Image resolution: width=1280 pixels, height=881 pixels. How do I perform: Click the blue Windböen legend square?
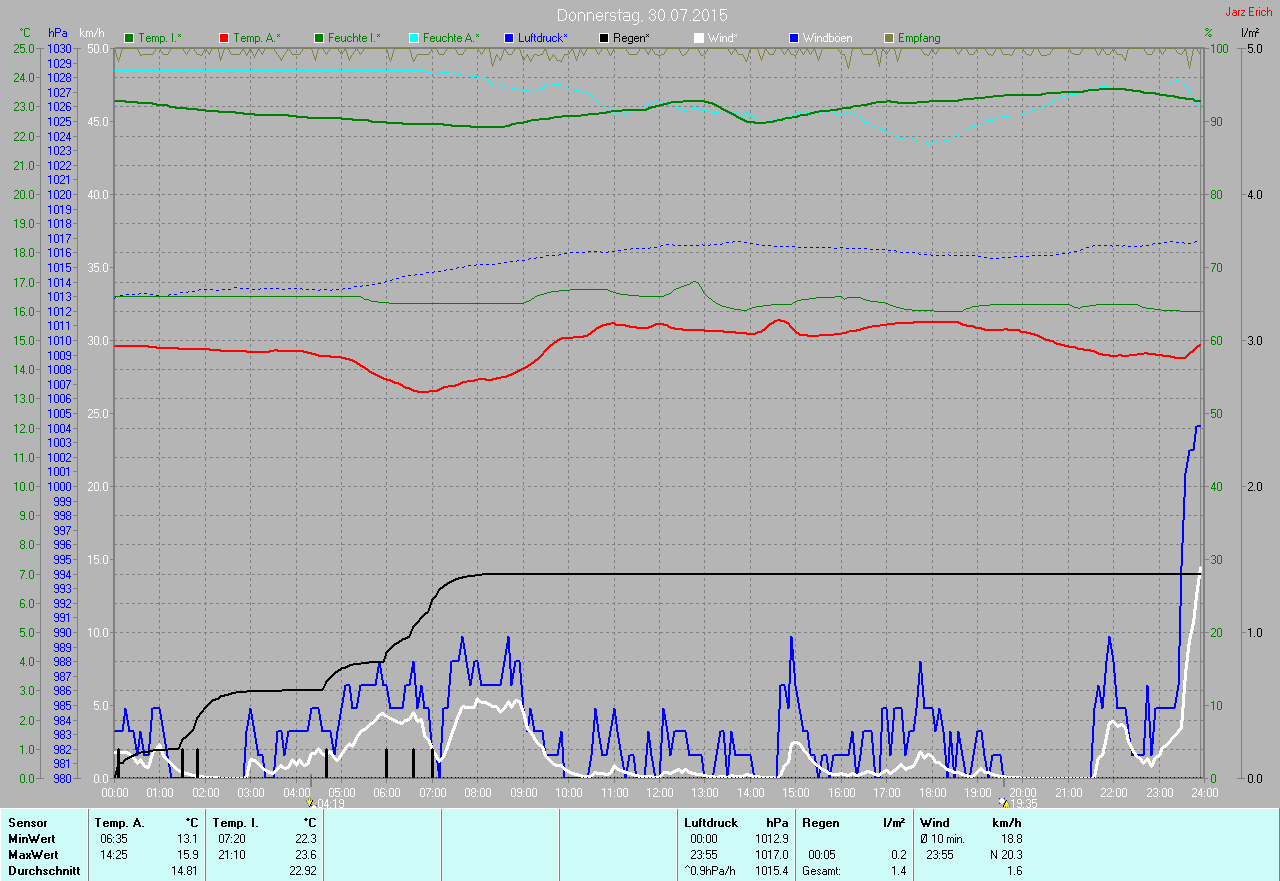tap(794, 38)
